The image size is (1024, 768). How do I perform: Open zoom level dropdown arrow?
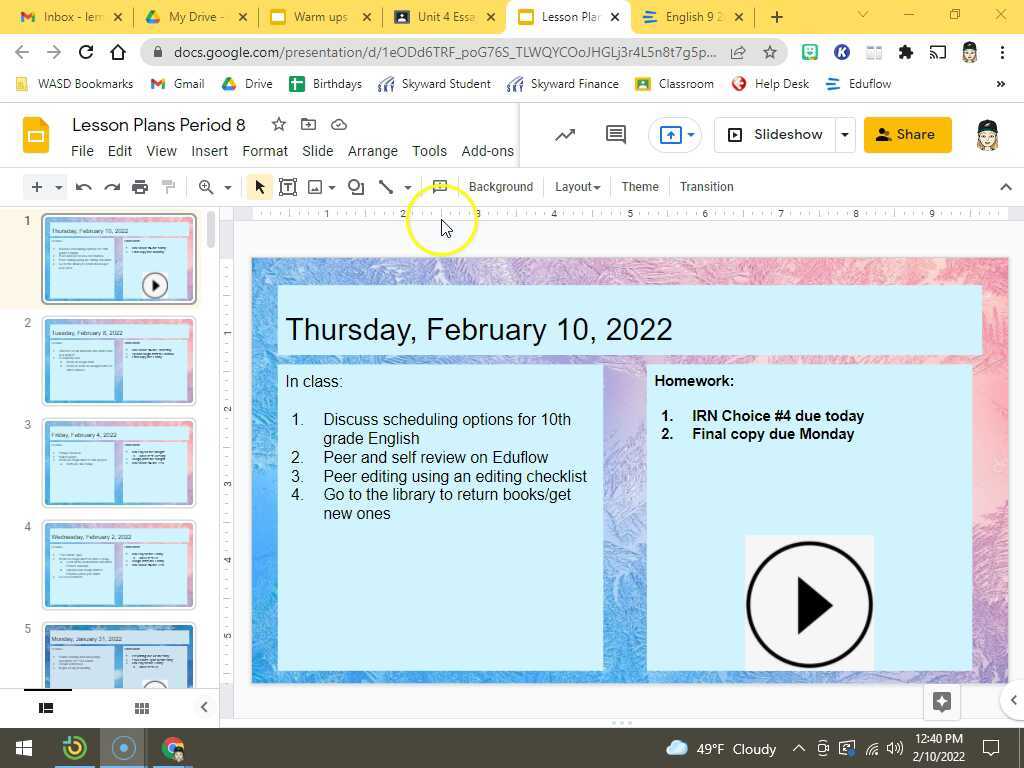pyautogui.click(x=227, y=187)
